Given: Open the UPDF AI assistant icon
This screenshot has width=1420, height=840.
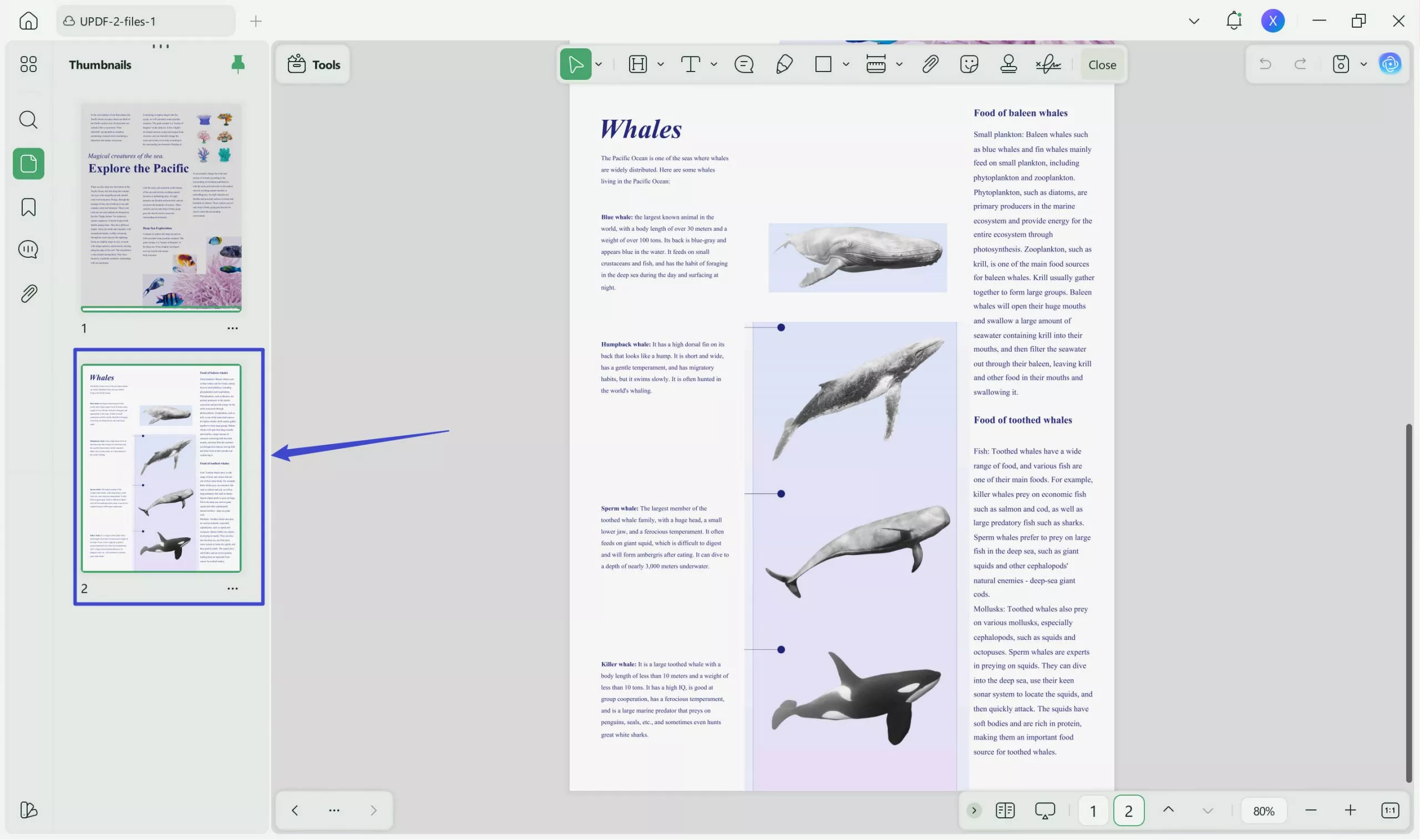Looking at the screenshot, I should point(1390,64).
